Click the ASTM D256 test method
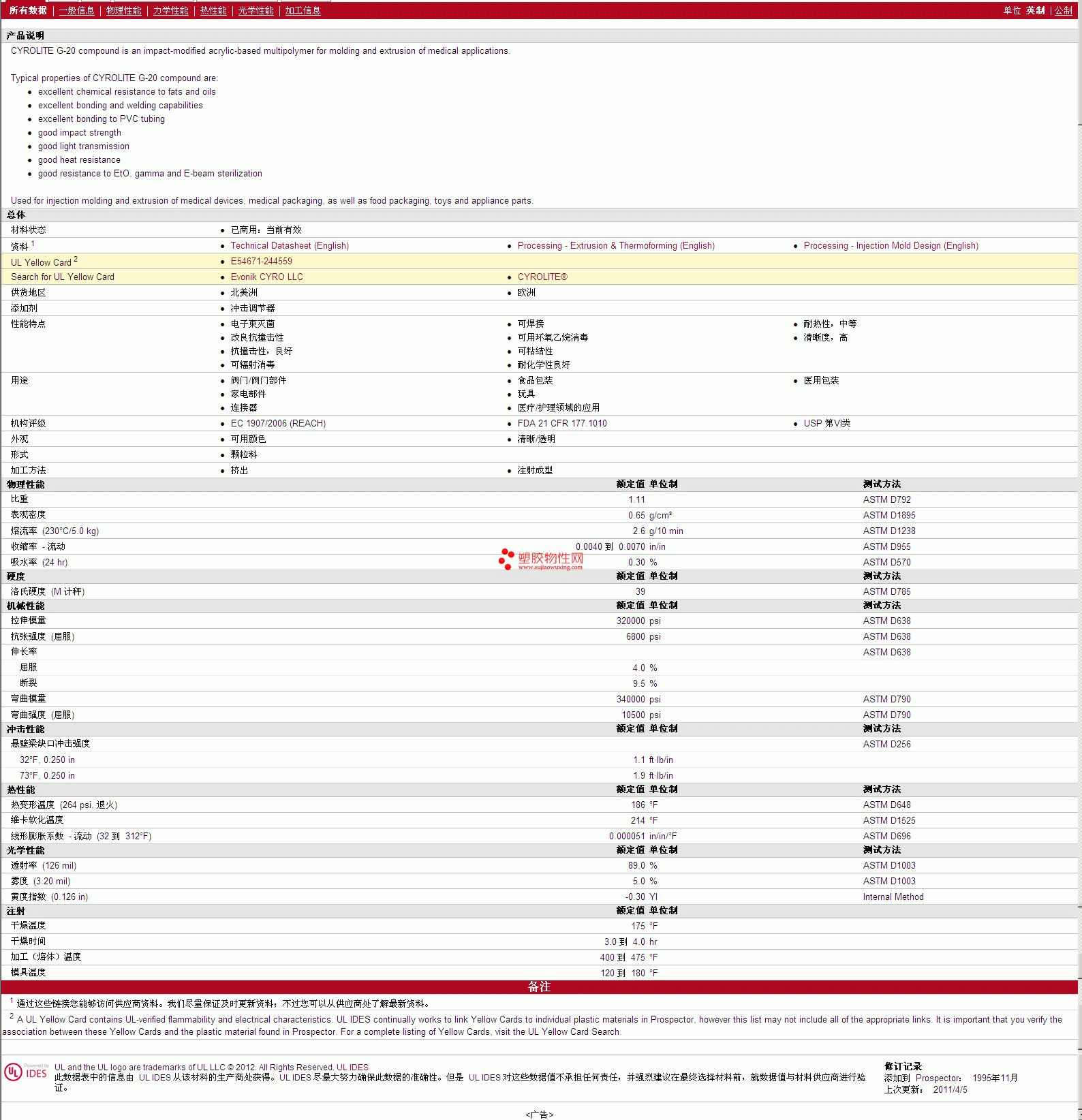1082x1120 pixels. point(886,744)
